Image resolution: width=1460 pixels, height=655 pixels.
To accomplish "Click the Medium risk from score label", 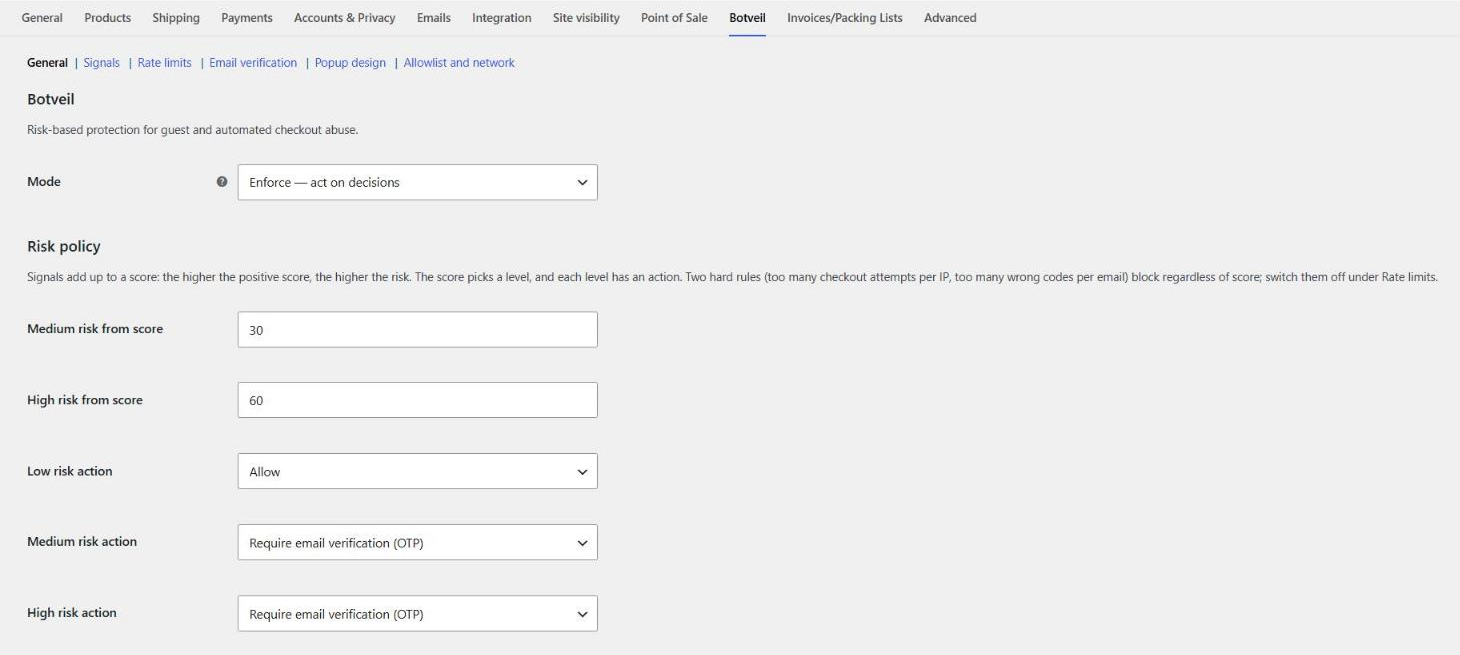I will (95, 329).
